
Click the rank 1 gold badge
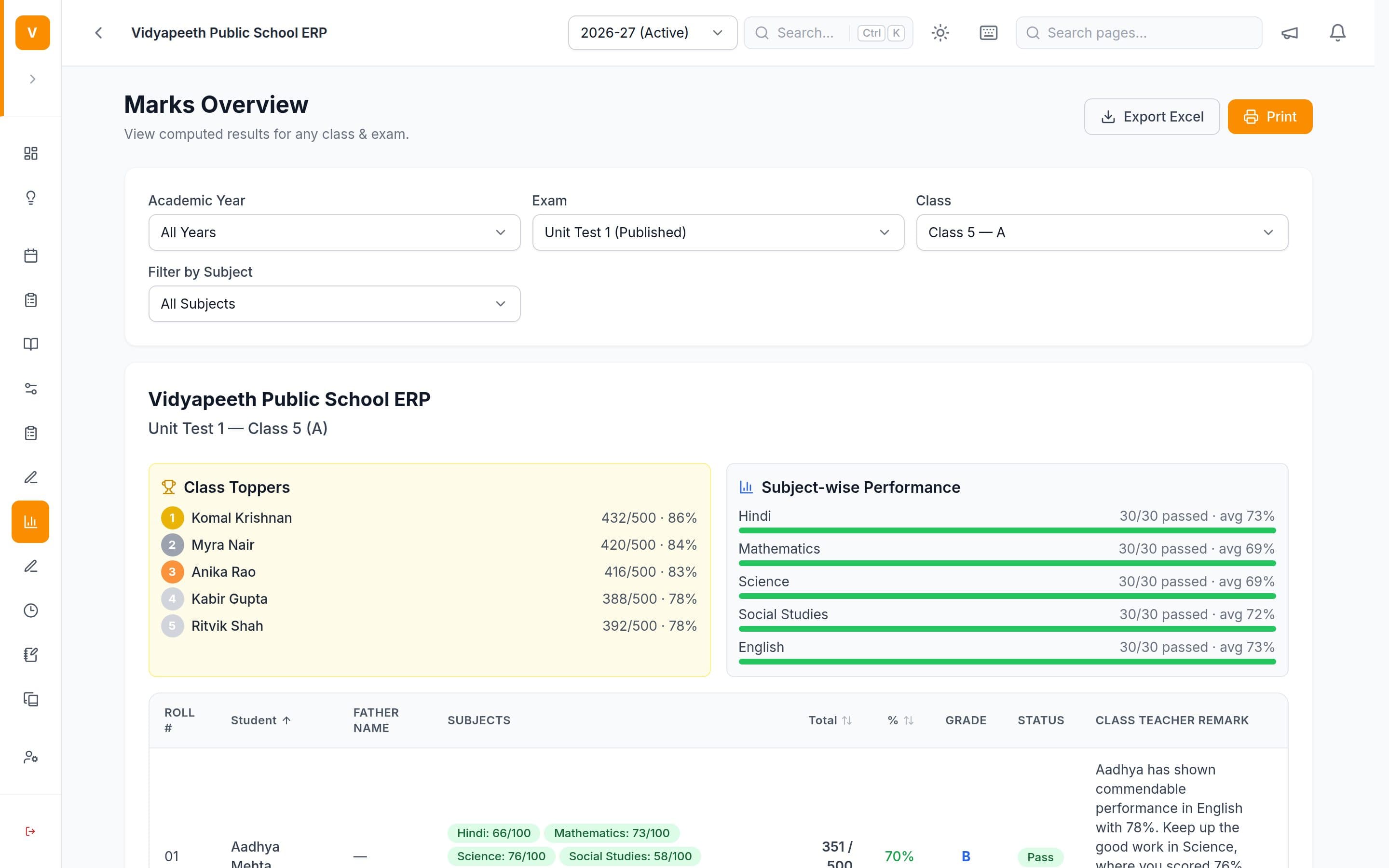(x=172, y=518)
